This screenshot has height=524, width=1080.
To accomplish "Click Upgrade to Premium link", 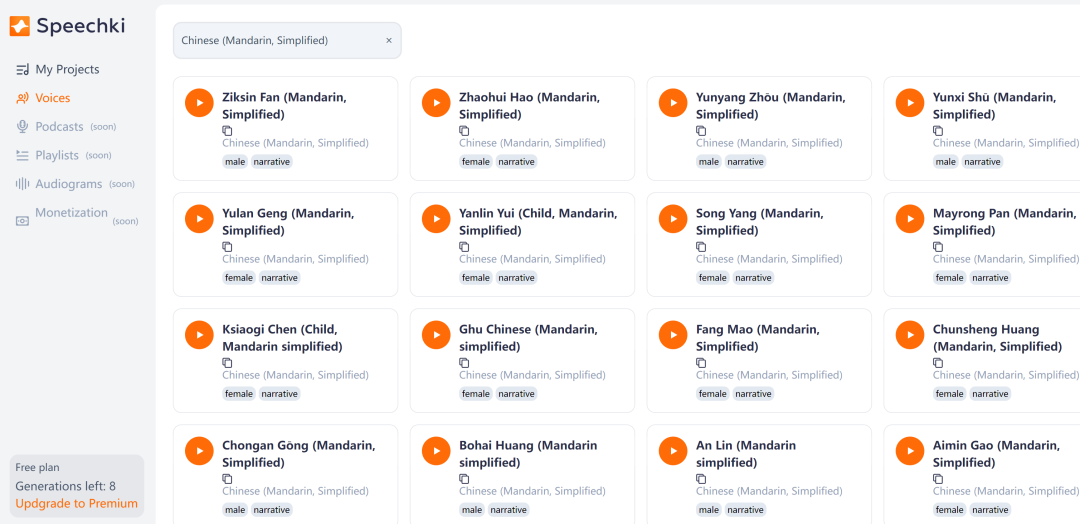I will (x=77, y=503).
